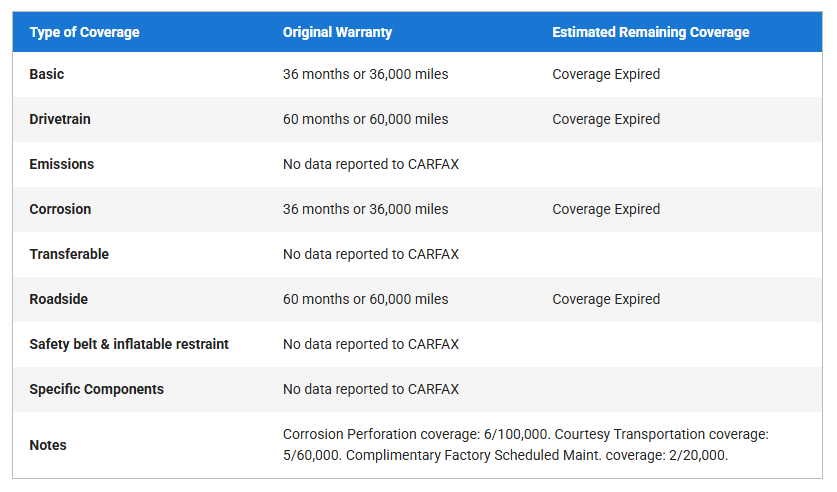
Task: Click the Corrosion row label
Action: point(60,209)
